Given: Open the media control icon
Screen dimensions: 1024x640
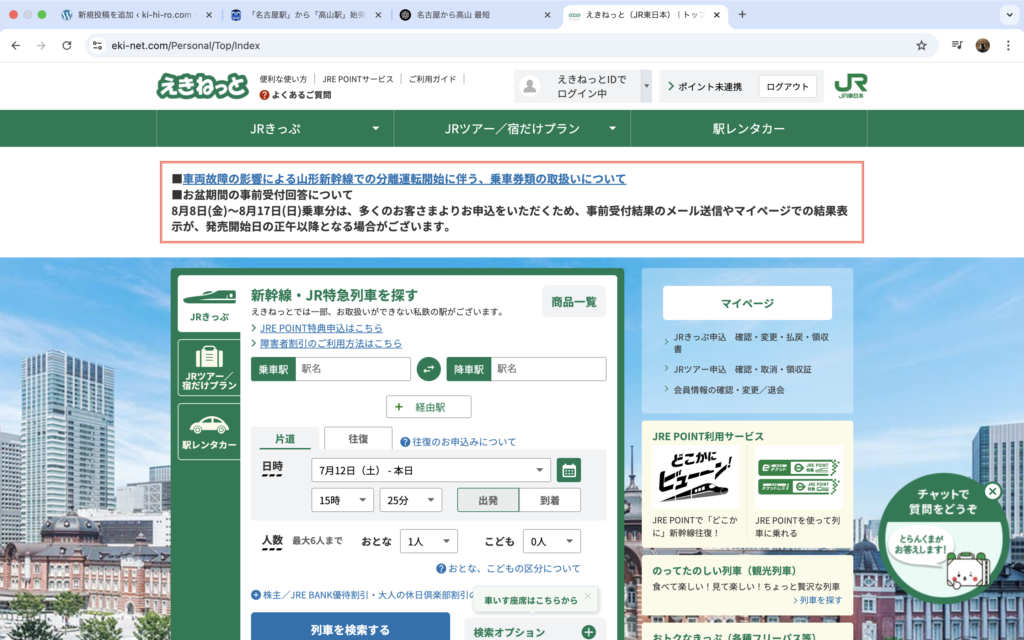Looking at the screenshot, I should pos(957,46).
